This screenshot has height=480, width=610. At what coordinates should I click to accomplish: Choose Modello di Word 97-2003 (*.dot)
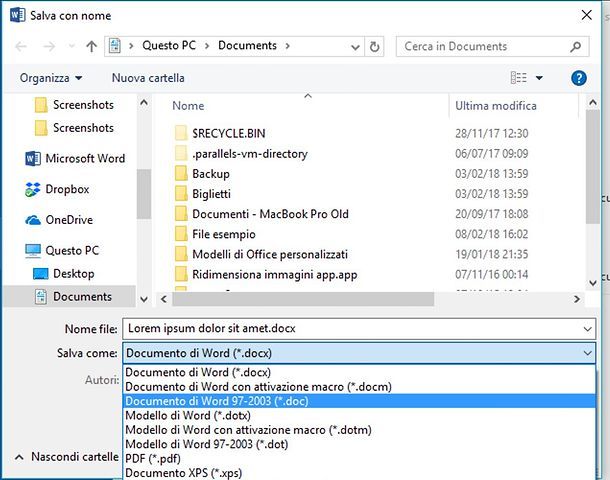pyautogui.click(x=359, y=444)
